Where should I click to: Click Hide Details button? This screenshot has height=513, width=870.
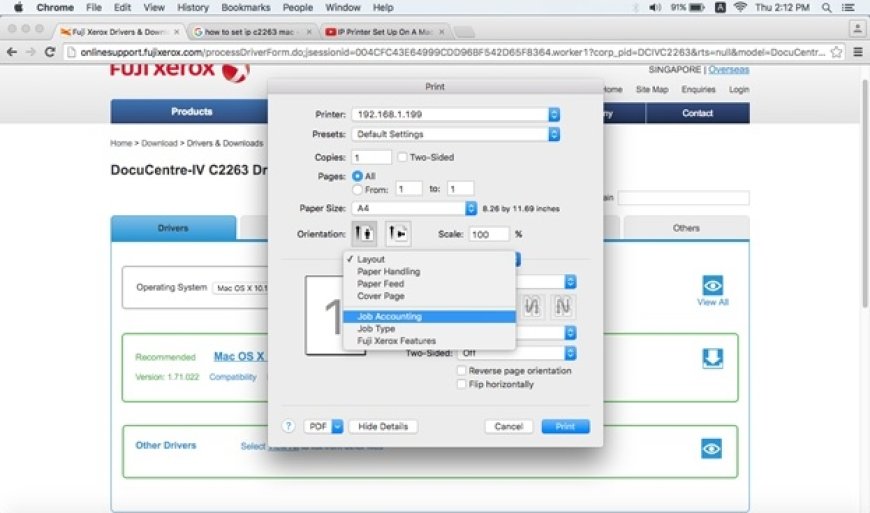pyautogui.click(x=383, y=426)
